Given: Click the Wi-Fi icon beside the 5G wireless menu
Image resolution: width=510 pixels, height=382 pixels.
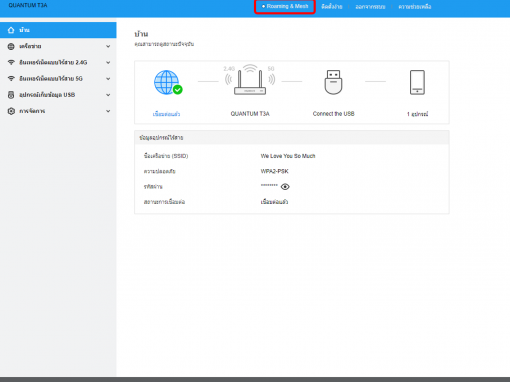Looking at the screenshot, I should 11,79.
